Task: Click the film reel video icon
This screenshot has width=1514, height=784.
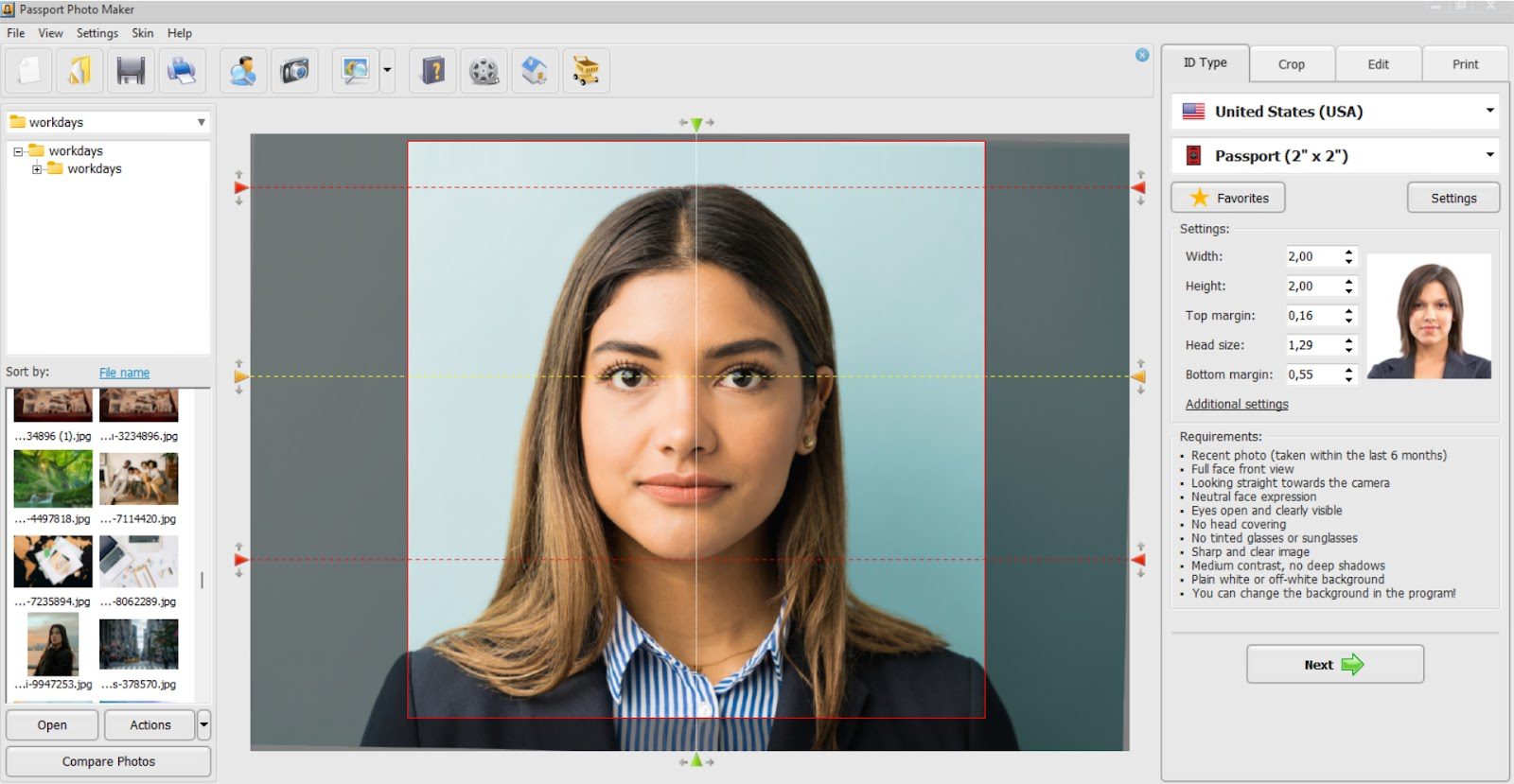Action: point(484,71)
